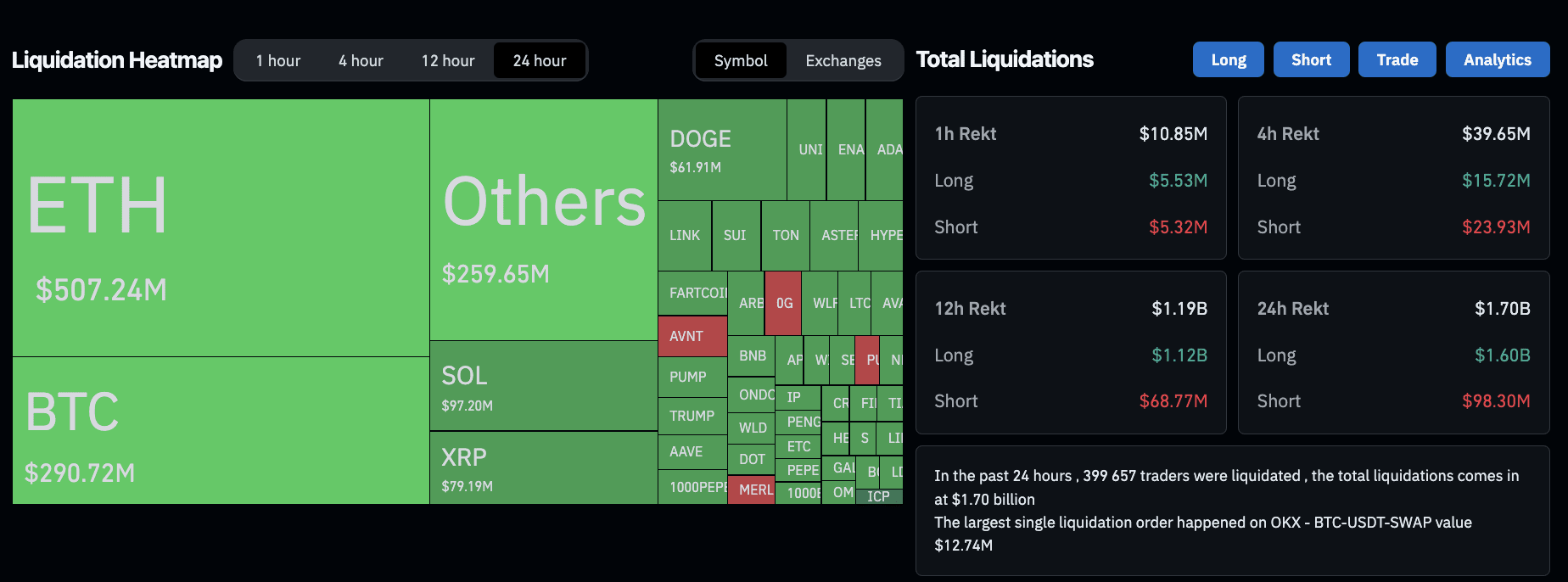Click the Total Liquidations heading
The height and width of the screenshot is (582, 1568).
coord(1005,59)
